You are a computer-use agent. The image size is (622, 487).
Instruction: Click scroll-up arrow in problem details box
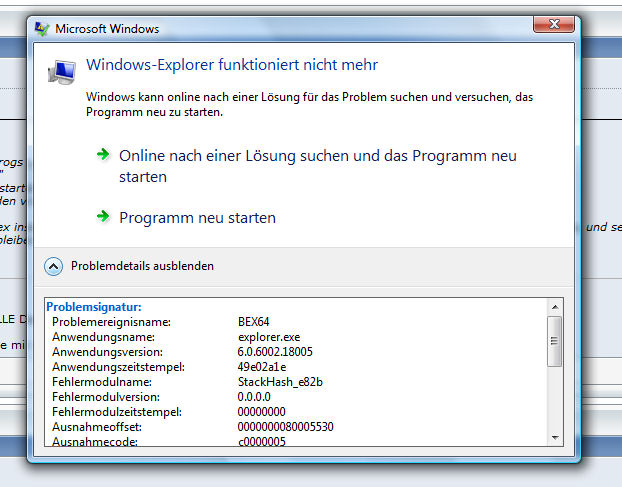pos(555,307)
